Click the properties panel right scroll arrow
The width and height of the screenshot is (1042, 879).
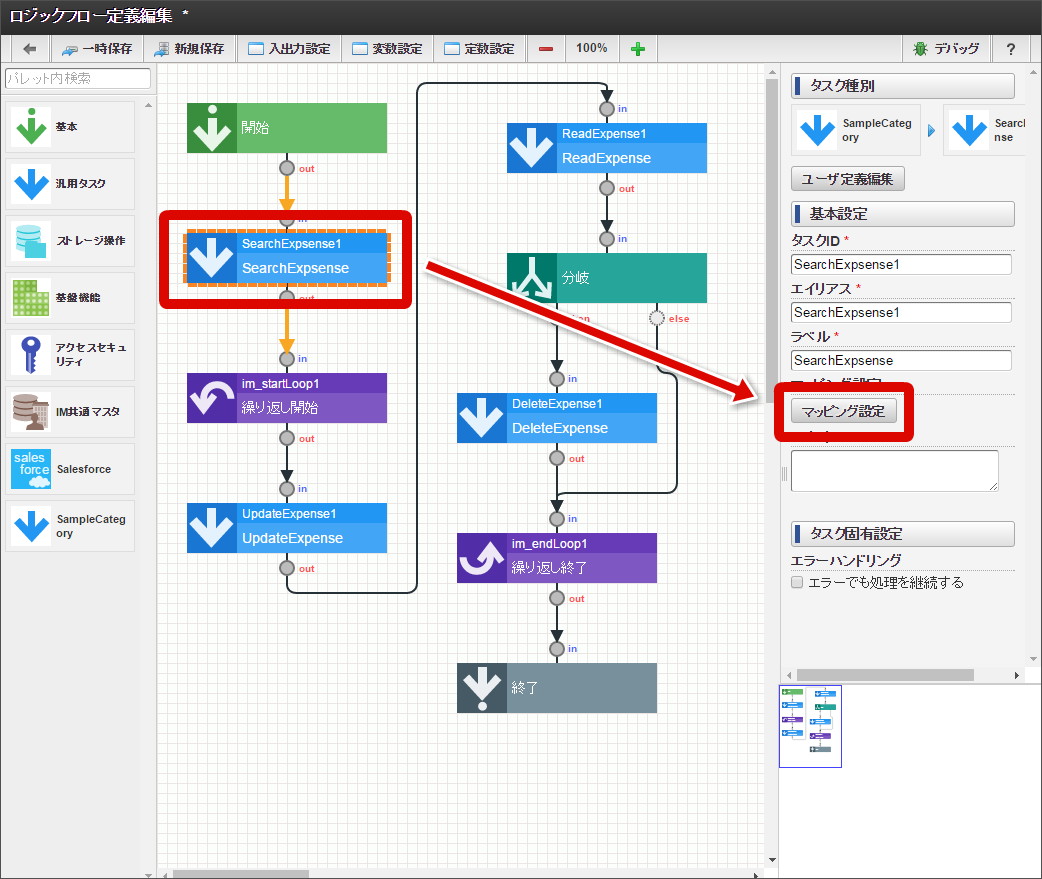tap(1016, 675)
